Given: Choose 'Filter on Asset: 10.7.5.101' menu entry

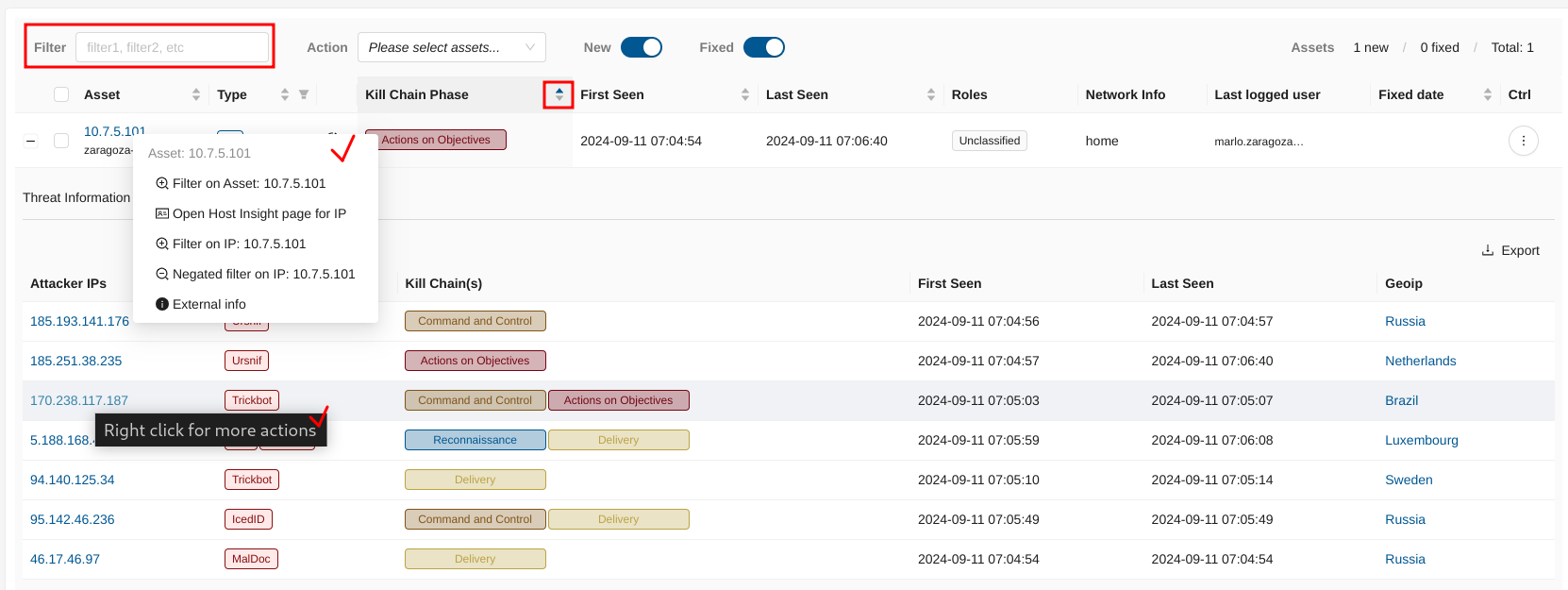Looking at the screenshot, I should [249, 183].
